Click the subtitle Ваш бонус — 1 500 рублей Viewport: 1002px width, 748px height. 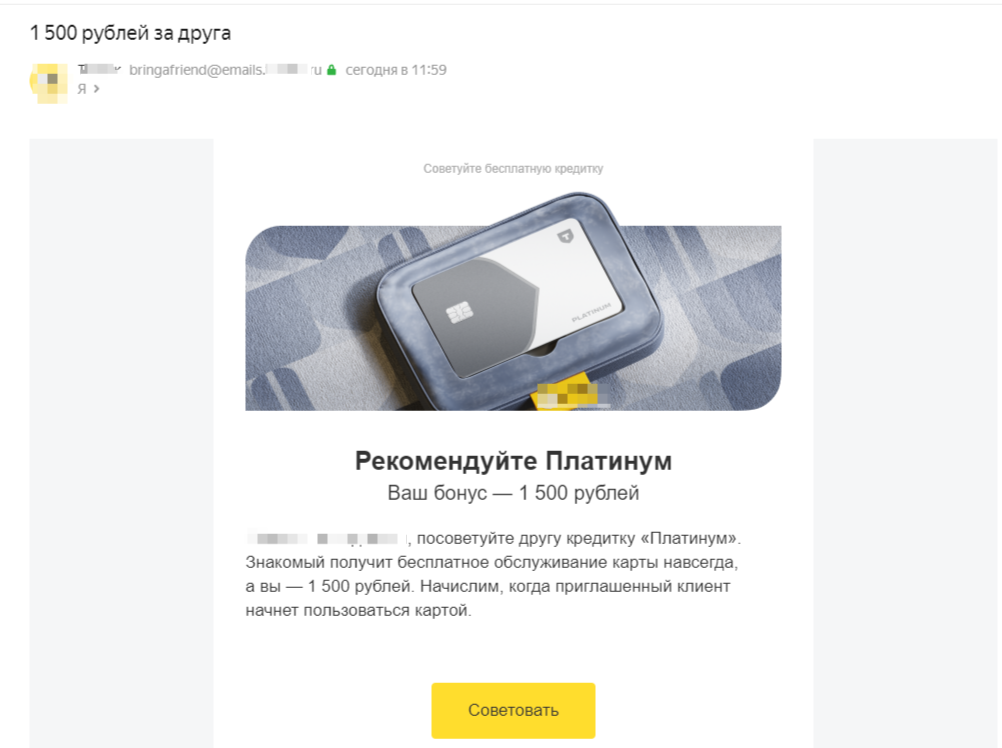513,493
